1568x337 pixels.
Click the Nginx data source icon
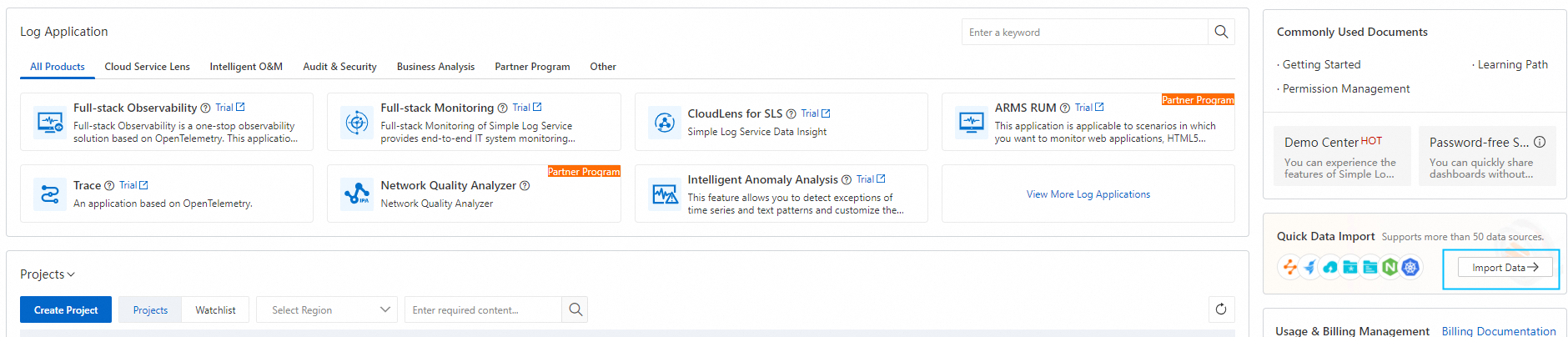click(1390, 267)
